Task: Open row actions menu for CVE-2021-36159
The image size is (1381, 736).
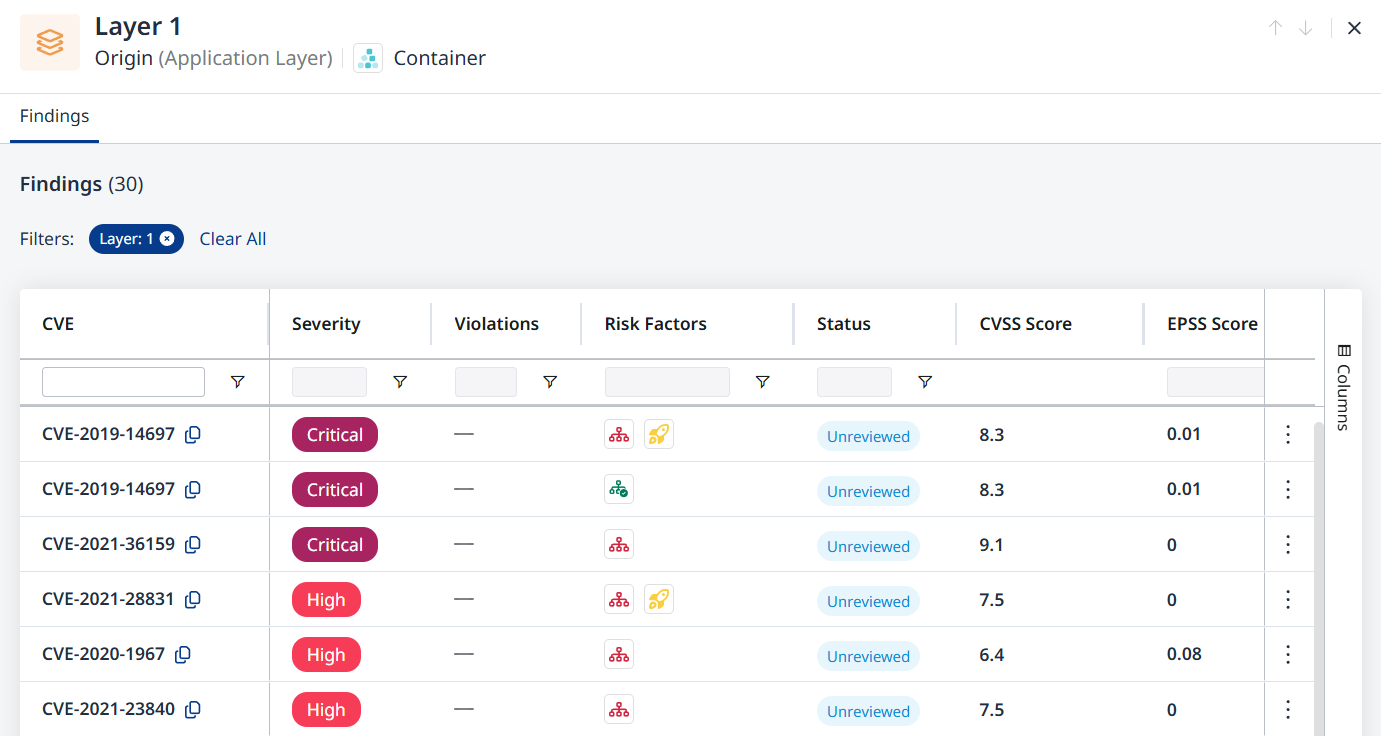Action: point(1288,545)
